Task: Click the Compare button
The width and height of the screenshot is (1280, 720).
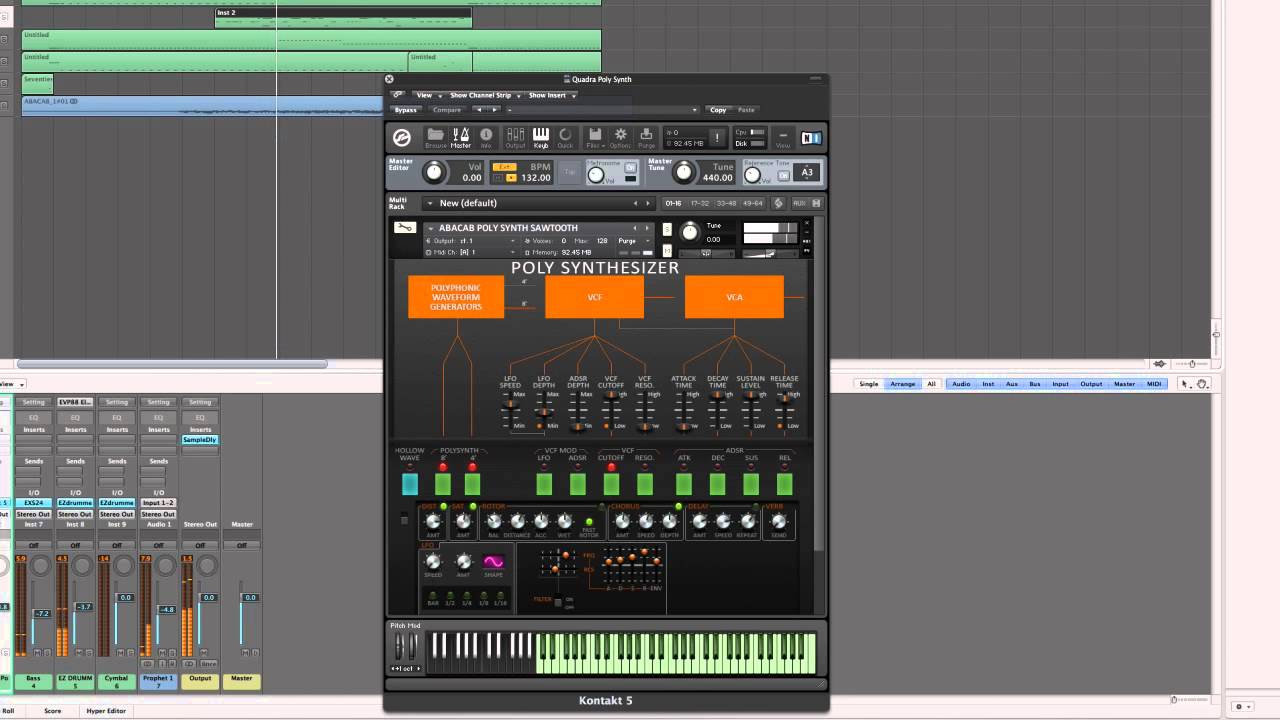Action: tap(446, 110)
